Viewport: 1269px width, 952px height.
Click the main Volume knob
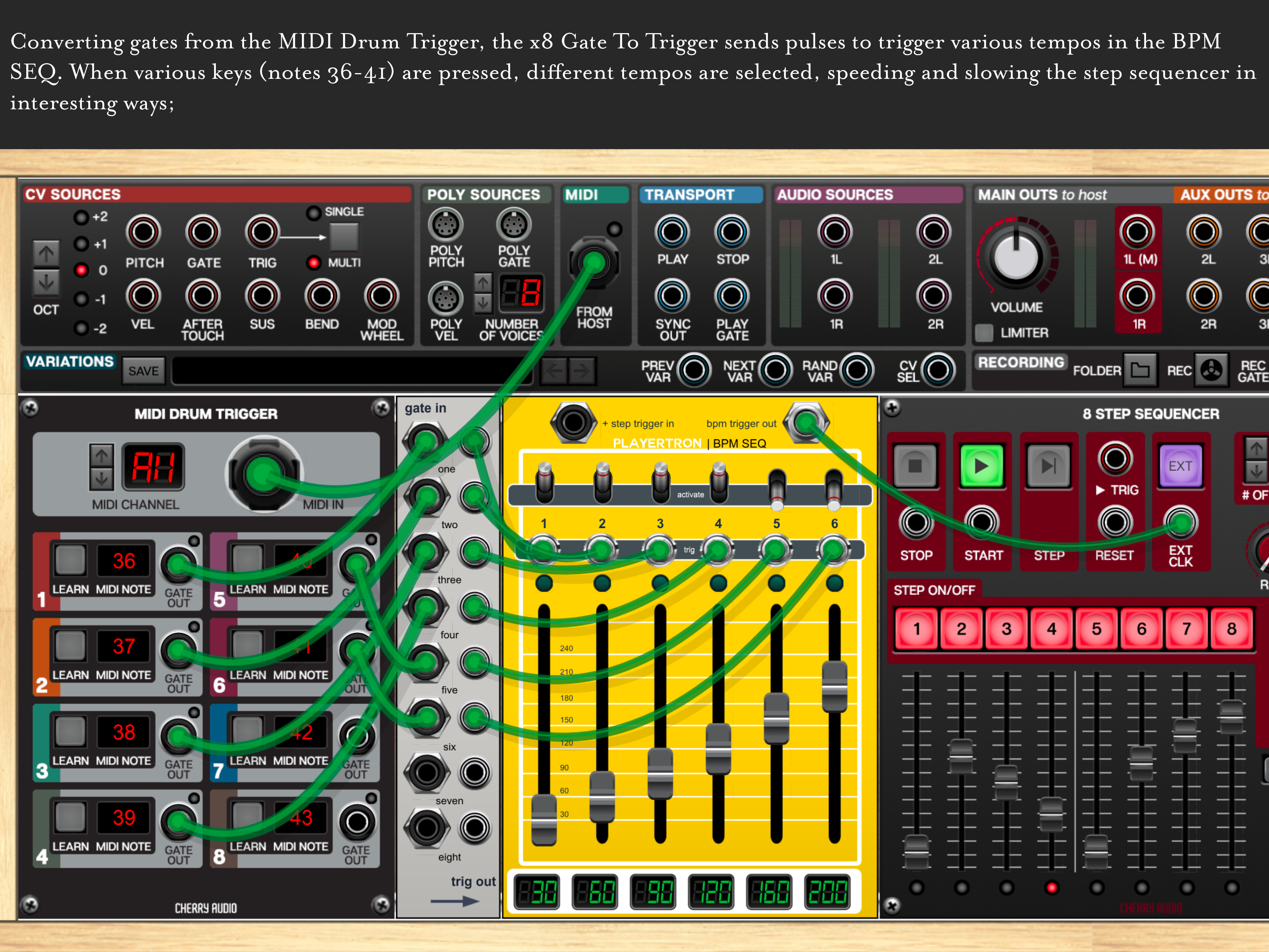tap(1016, 257)
